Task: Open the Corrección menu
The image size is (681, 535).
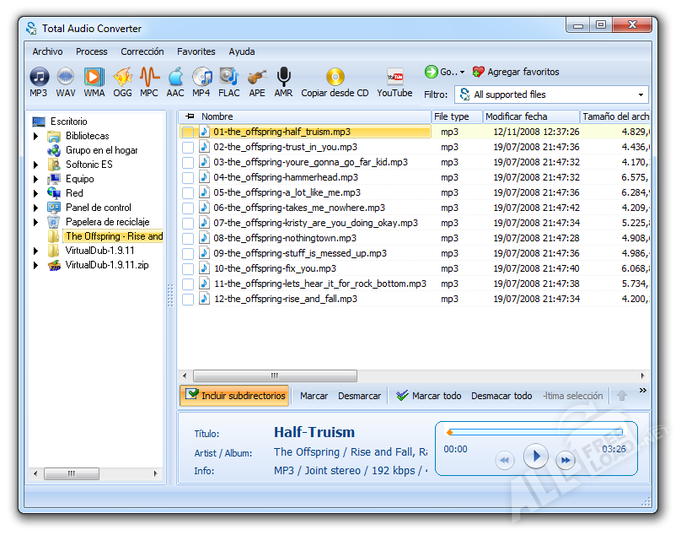Action: [x=142, y=52]
